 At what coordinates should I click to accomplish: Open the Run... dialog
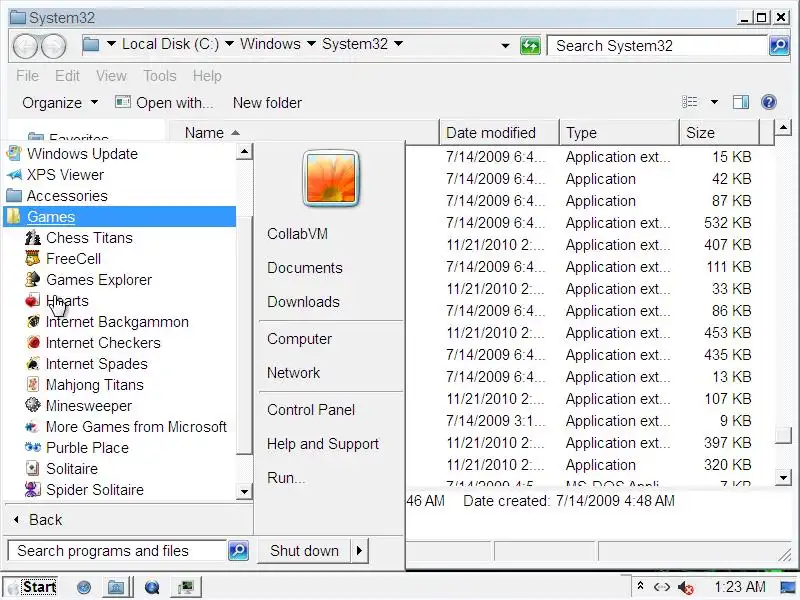click(286, 478)
